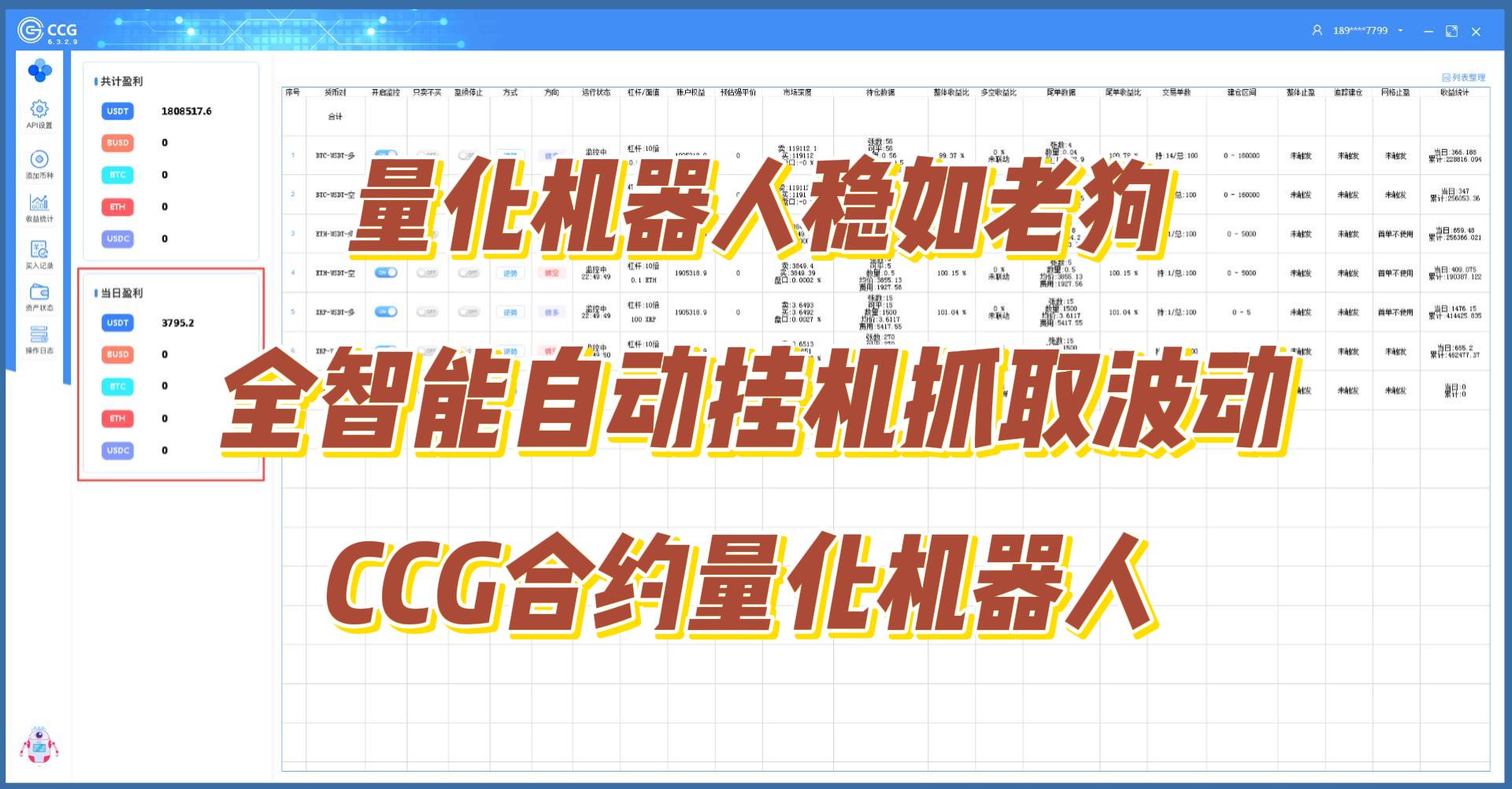The height and width of the screenshot is (789, 1512).
Task: Select total profit value 1808517.6
Action: tap(187, 111)
